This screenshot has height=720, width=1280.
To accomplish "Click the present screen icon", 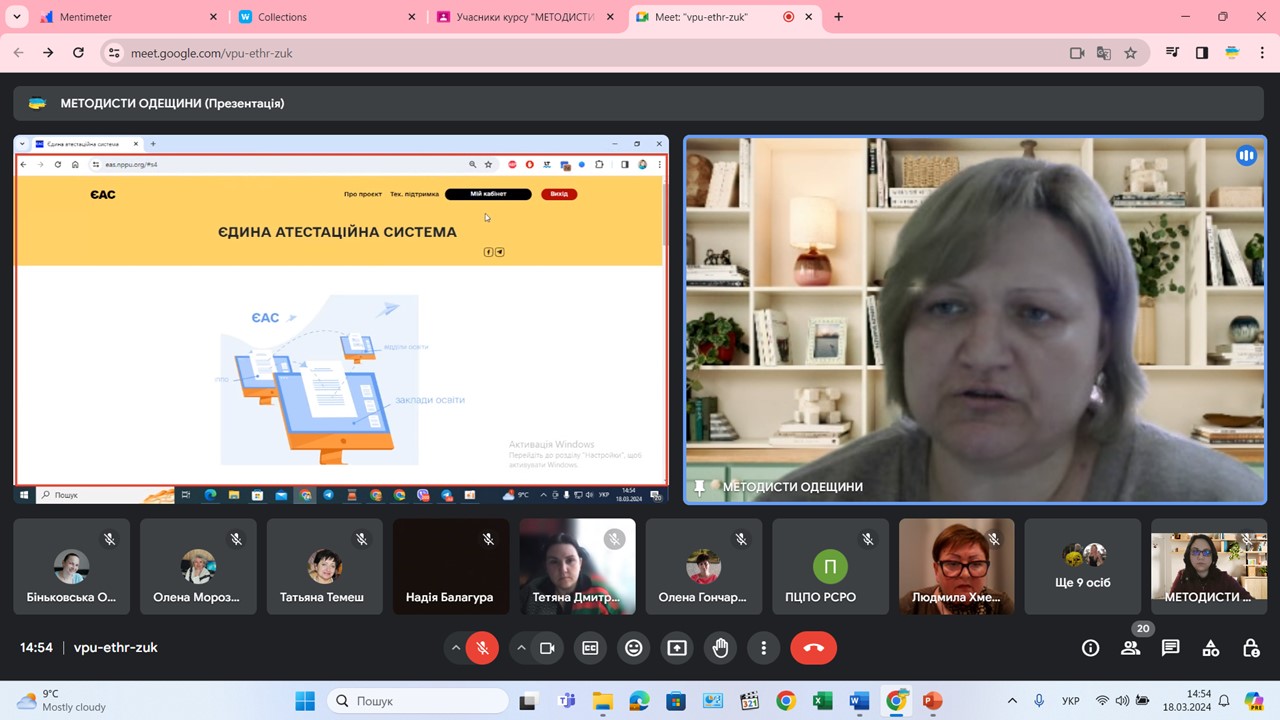I will tap(677, 648).
